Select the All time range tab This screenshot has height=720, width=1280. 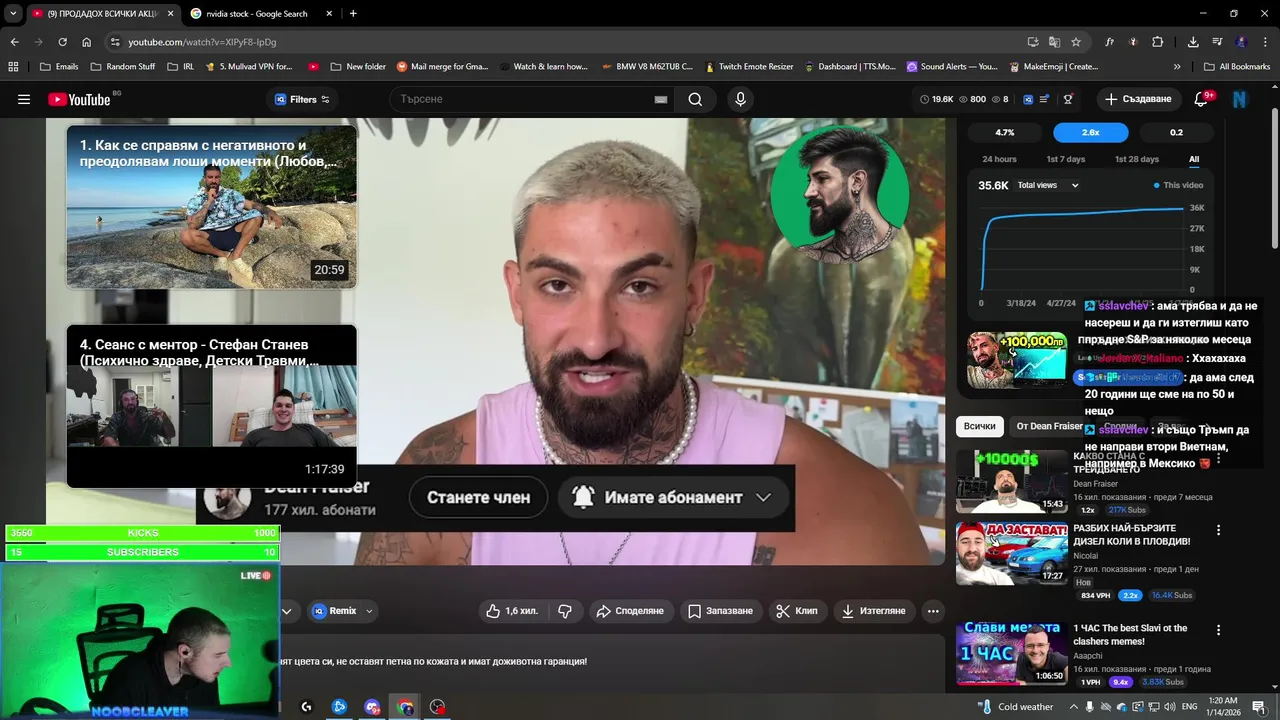1194,159
